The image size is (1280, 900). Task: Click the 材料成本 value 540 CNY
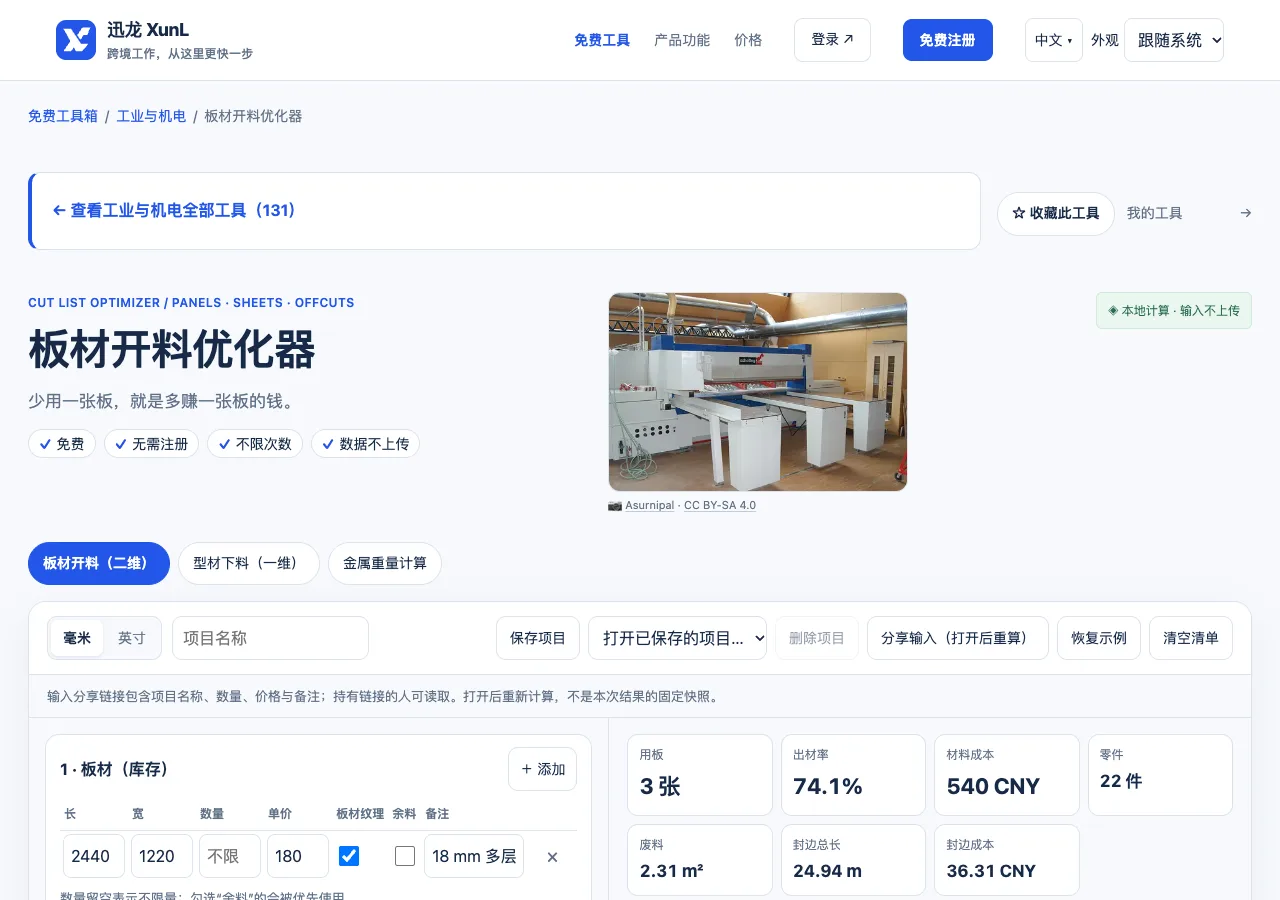pos(993,787)
